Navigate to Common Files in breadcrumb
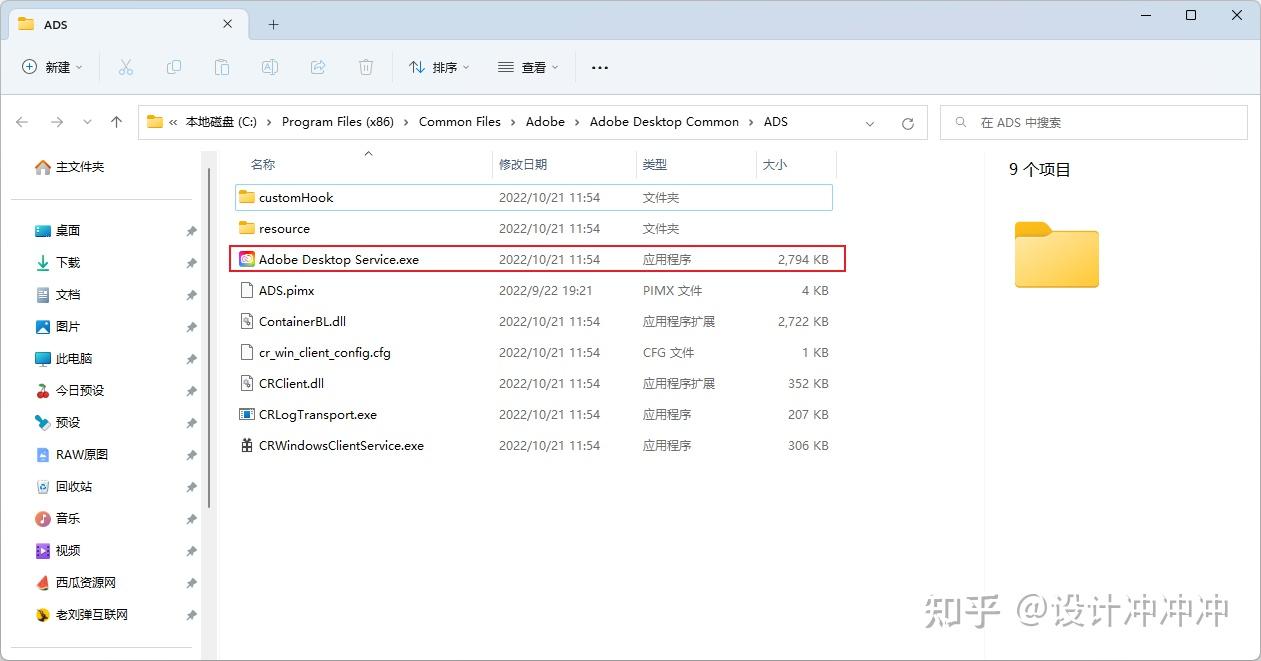The height and width of the screenshot is (661, 1261). tap(459, 122)
